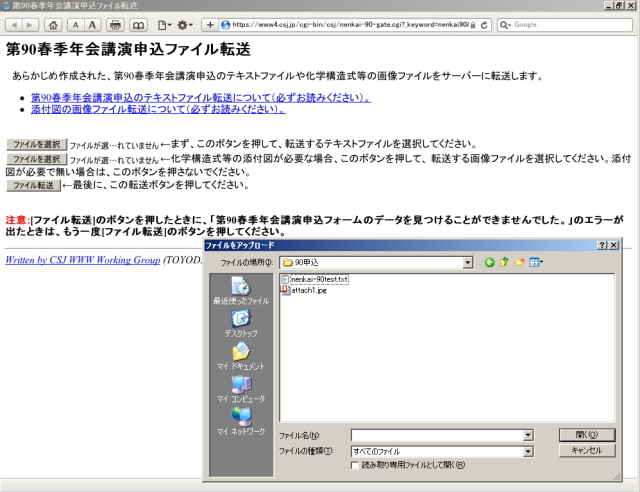Go to デスクトップ in the places bar
640x492 pixels.
coord(240,323)
